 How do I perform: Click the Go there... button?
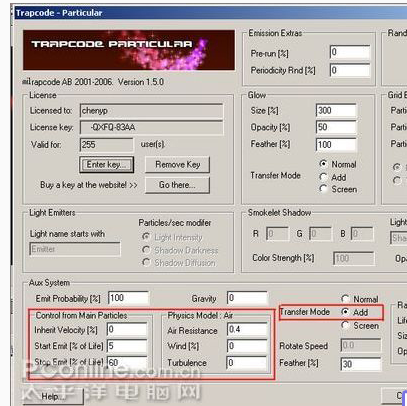(177, 185)
